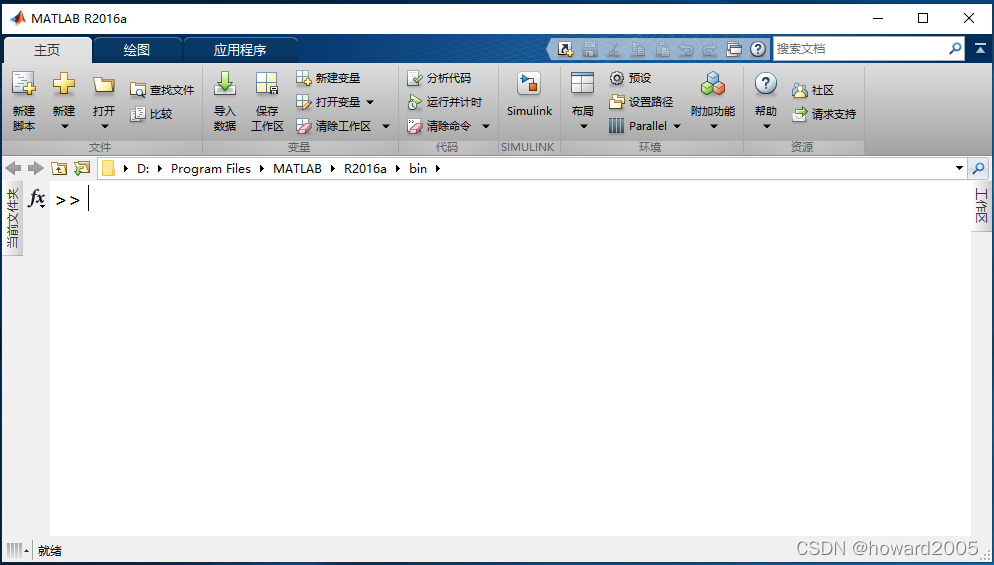Click 运行并计时 (Run and Time)
The width and height of the screenshot is (994, 565).
coord(444,102)
